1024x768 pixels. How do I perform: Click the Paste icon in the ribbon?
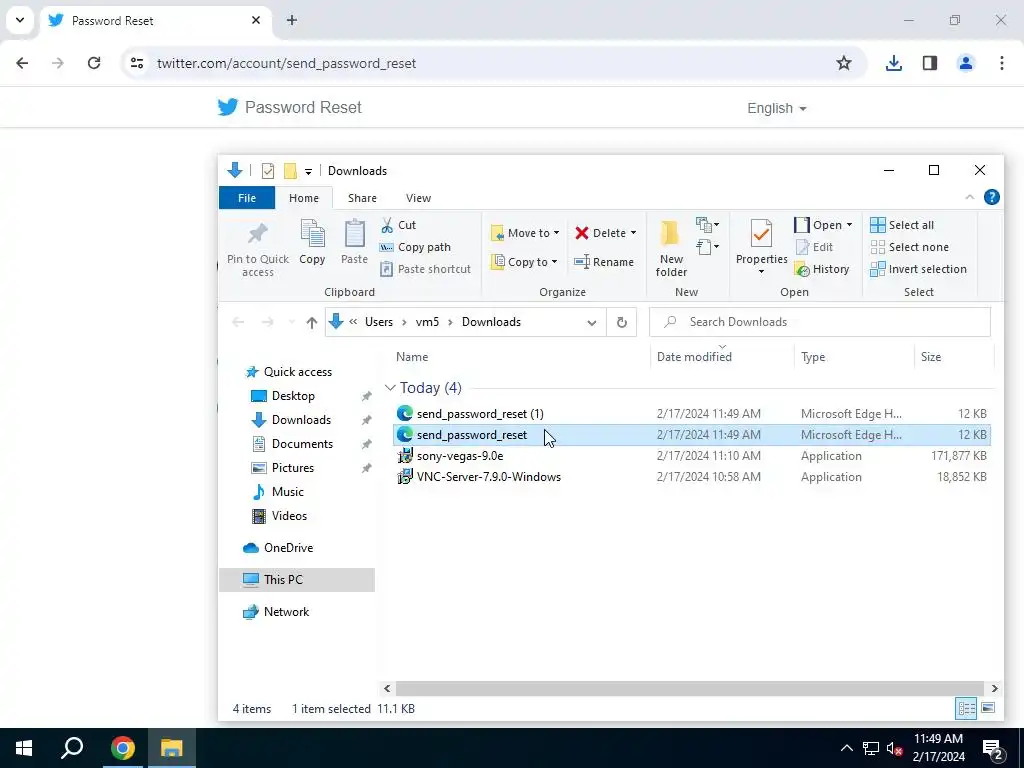coord(355,234)
